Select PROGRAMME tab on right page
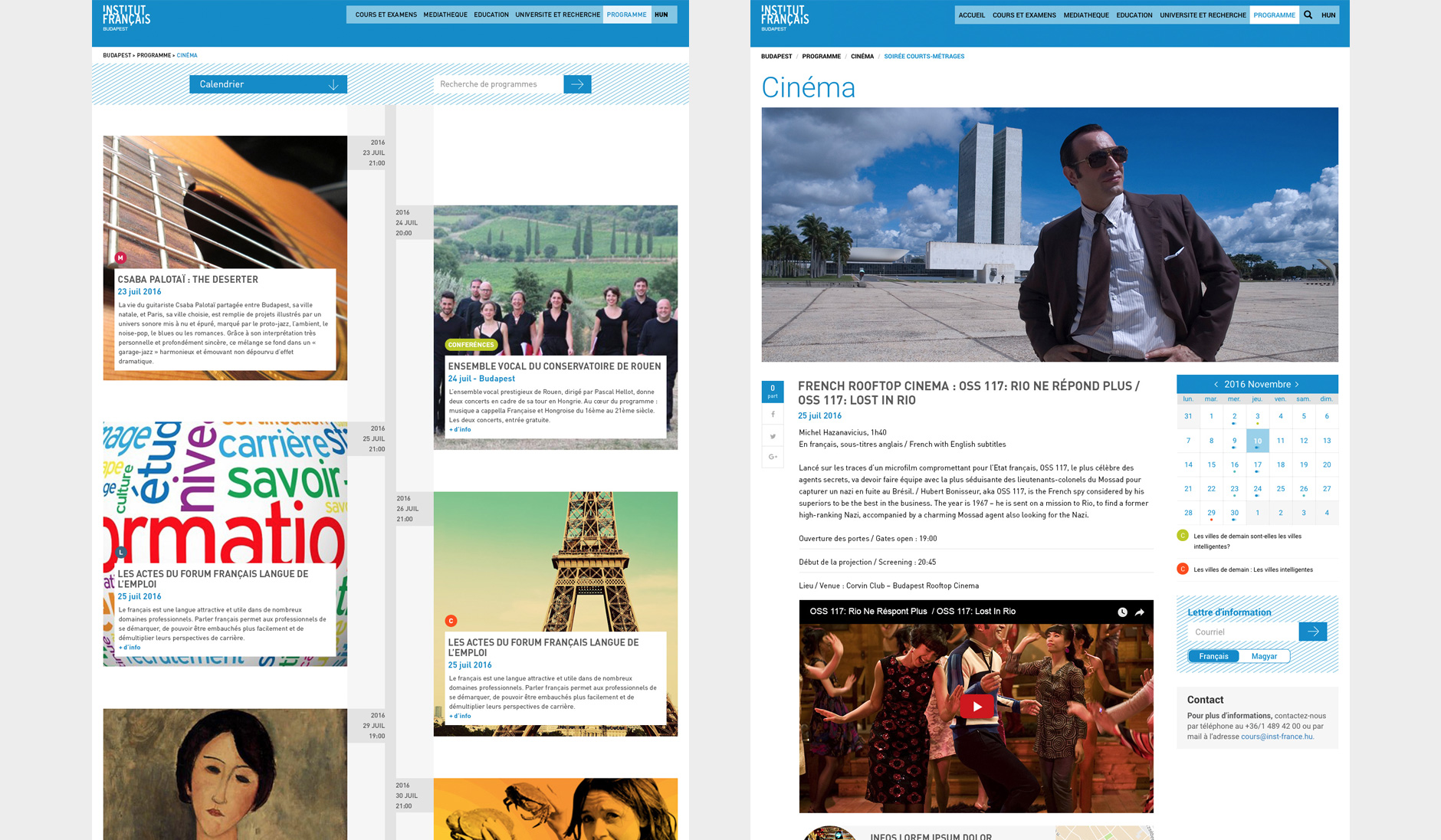Screen dimensions: 1441x840 click(1275, 15)
